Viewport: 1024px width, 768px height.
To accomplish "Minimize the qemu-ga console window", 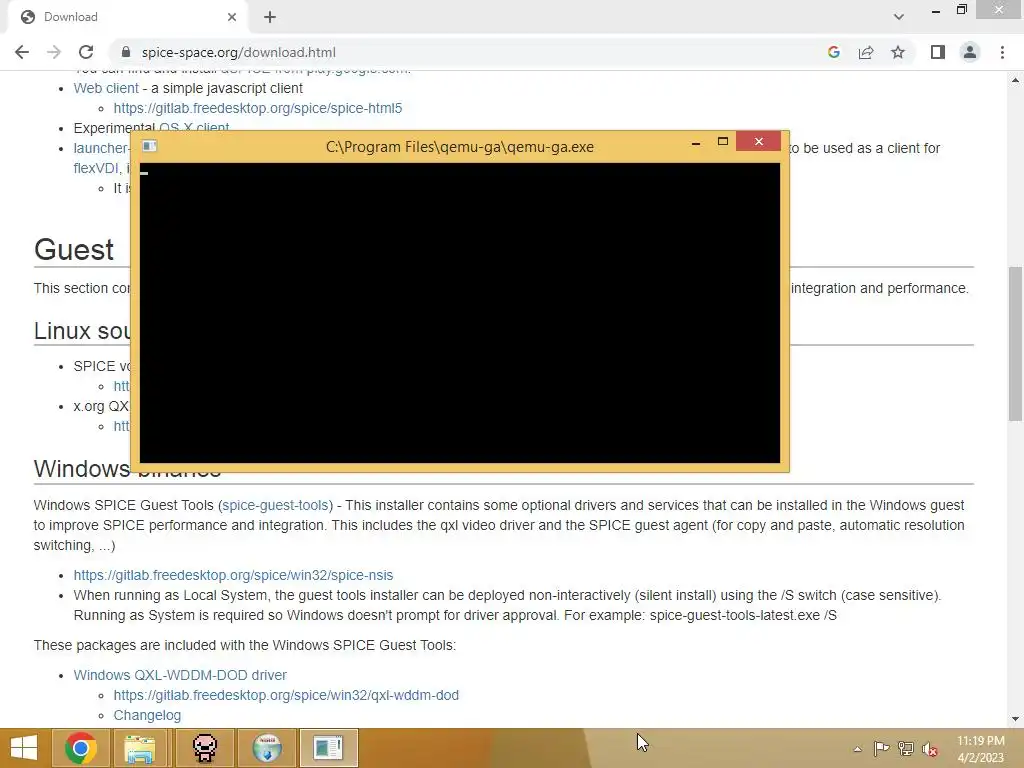I will (x=696, y=142).
